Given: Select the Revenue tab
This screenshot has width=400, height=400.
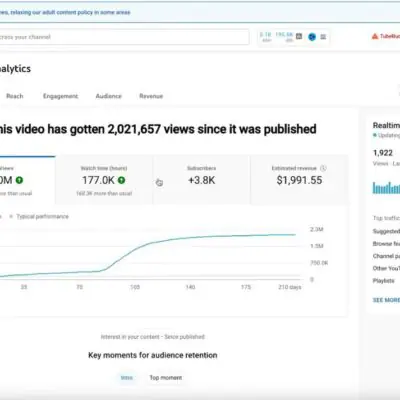Looking at the screenshot, I should (x=151, y=96).
